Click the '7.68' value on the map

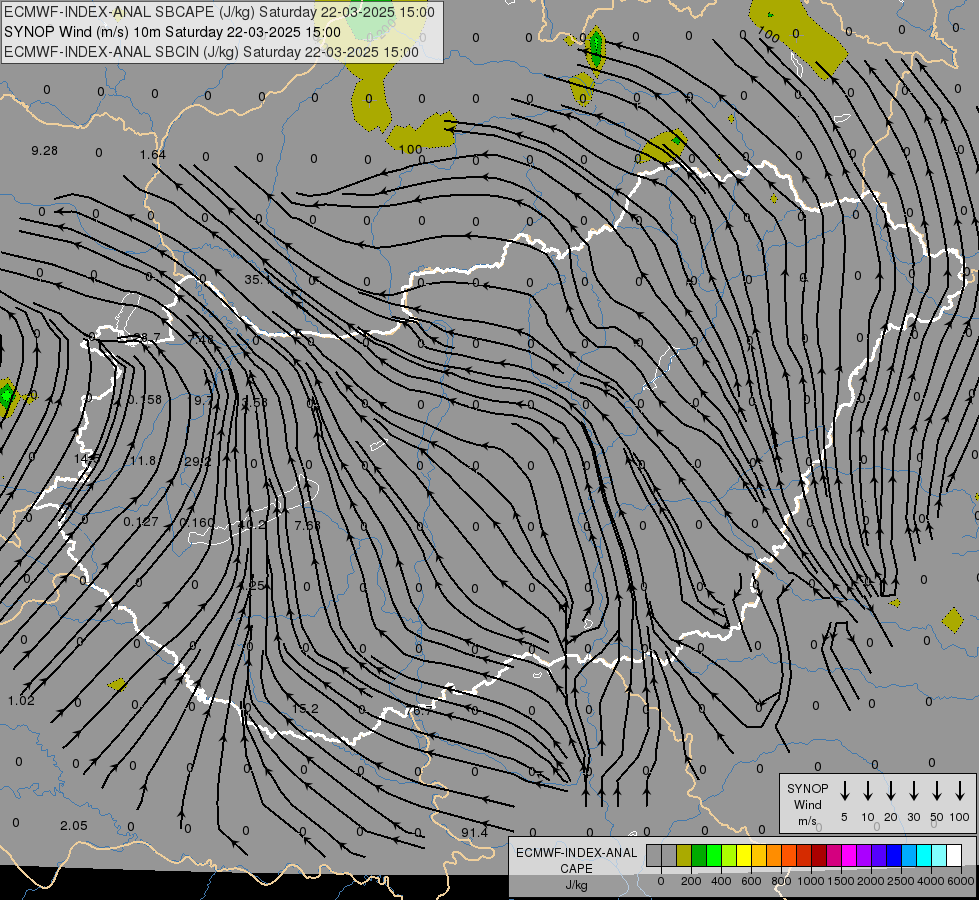[x=307, y=525]
